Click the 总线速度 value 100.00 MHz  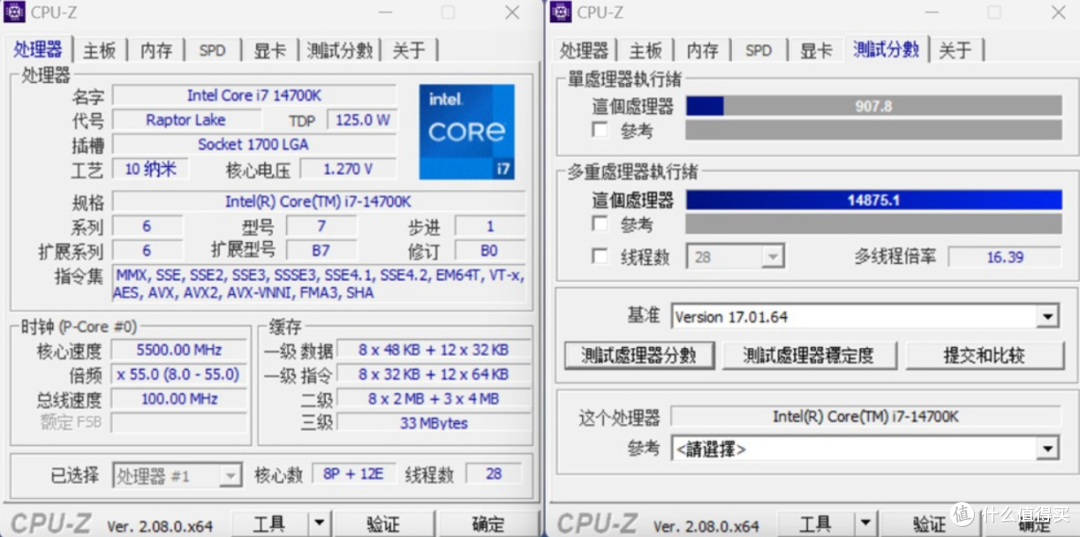pyautogui.click(x=179, y=399)
